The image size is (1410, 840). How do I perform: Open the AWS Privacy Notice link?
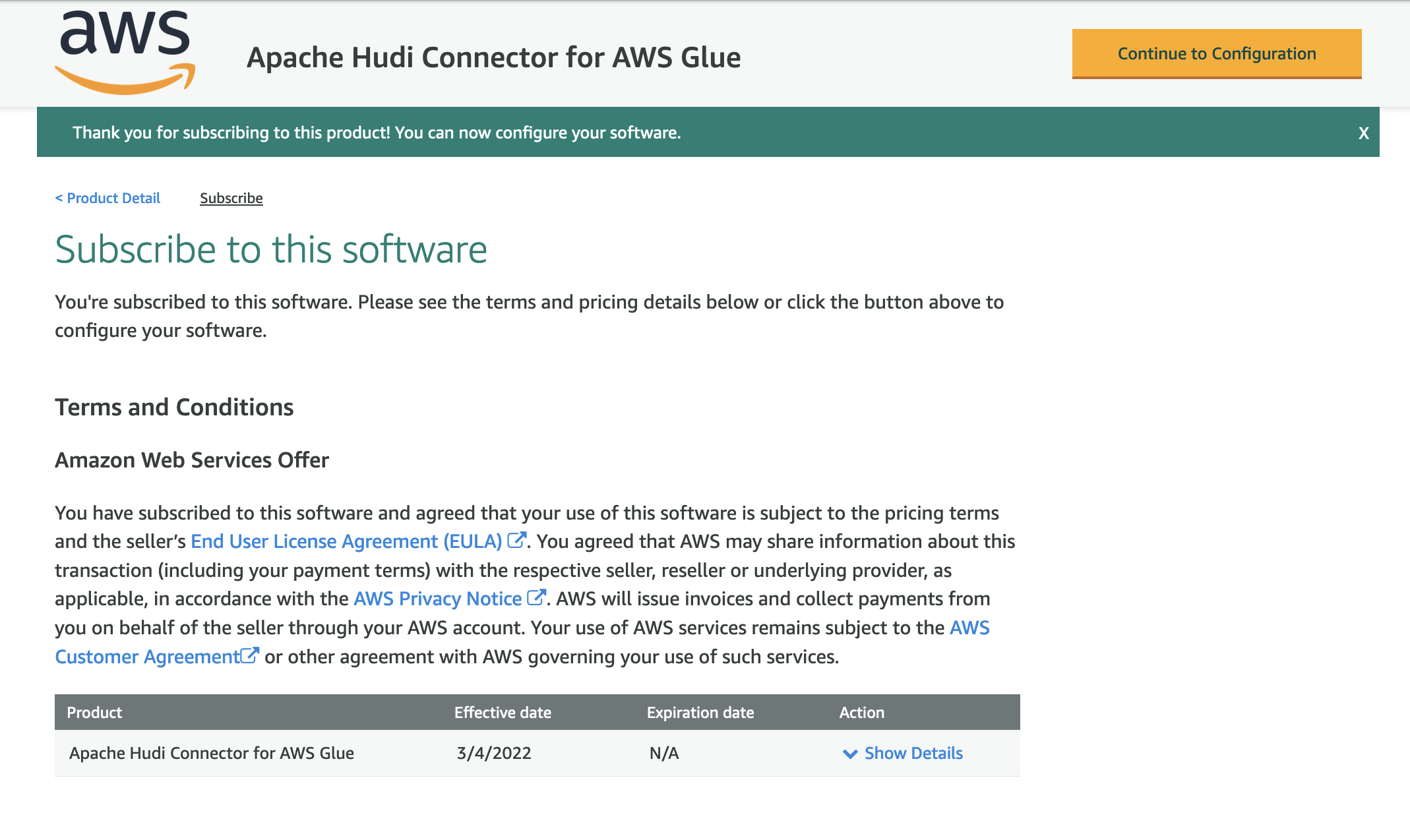click(437, 599)
